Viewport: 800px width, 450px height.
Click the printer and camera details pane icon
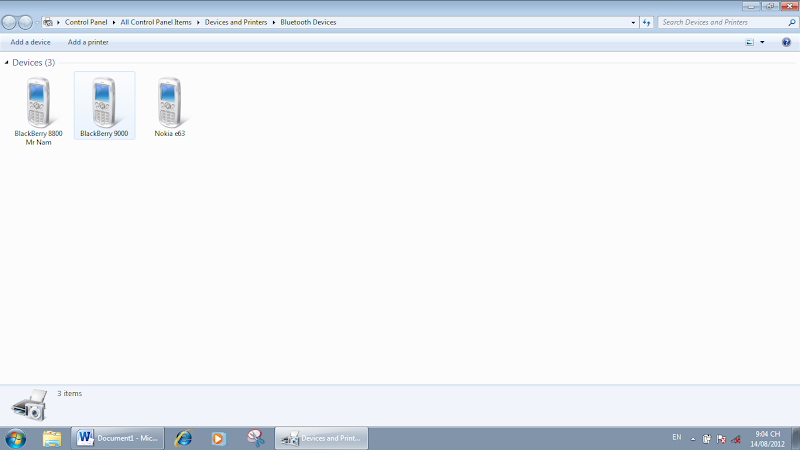(29, 405)
